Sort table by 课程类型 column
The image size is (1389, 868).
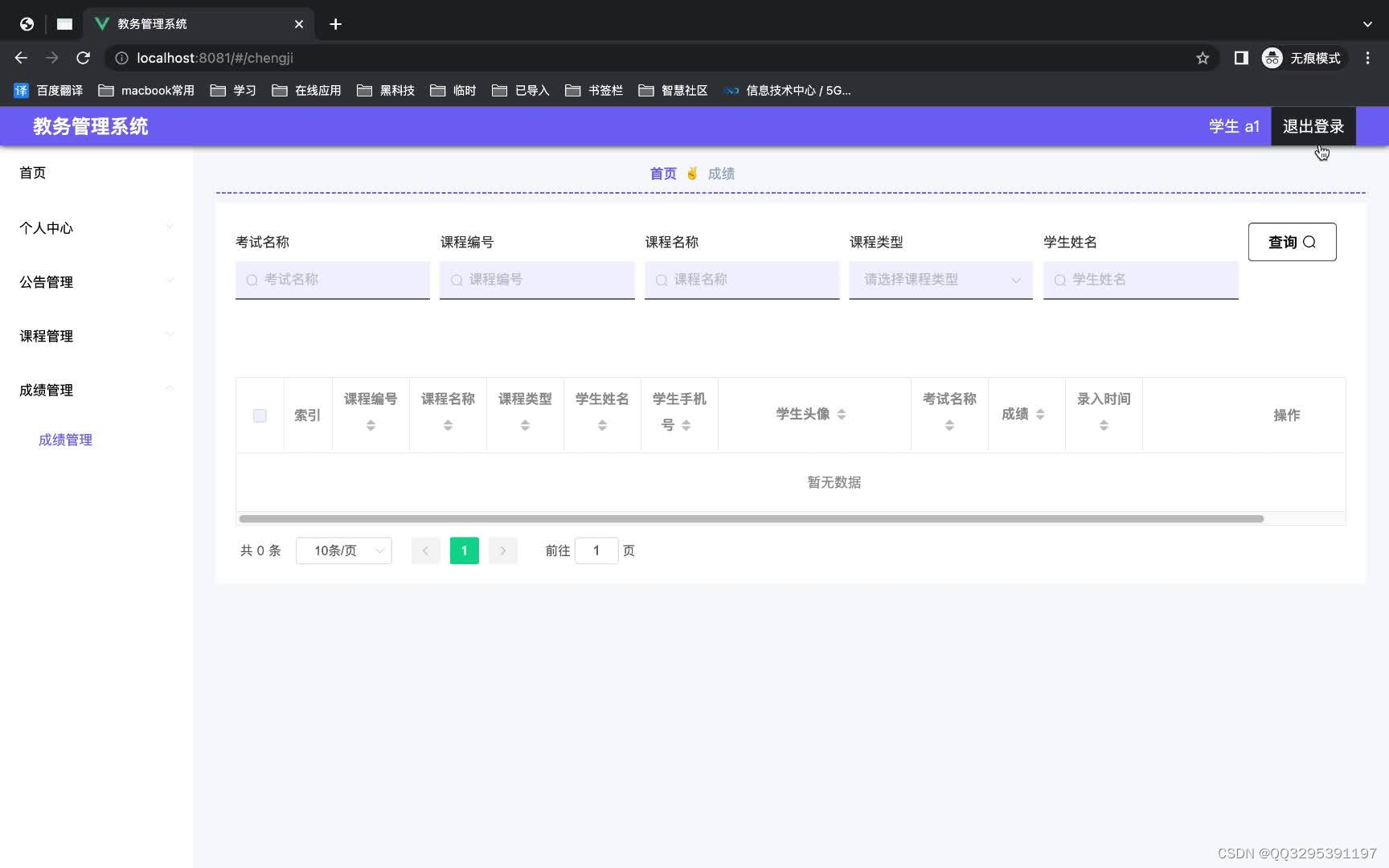525,425
